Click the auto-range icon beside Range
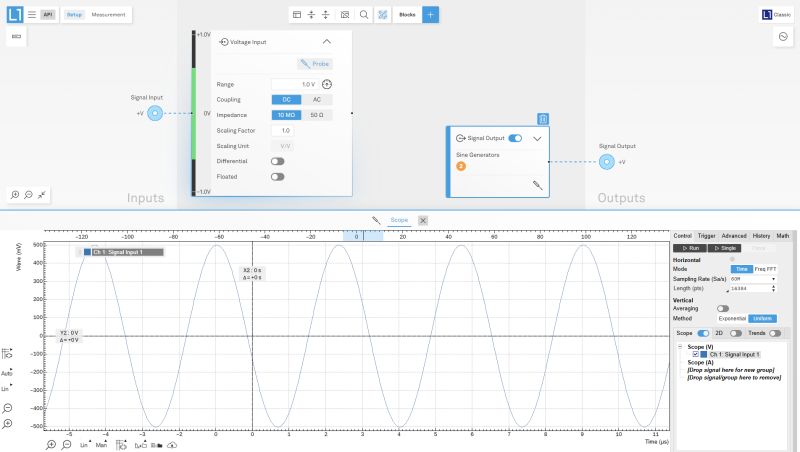Viewport: 800px width, 452px height. coord(327,84)
